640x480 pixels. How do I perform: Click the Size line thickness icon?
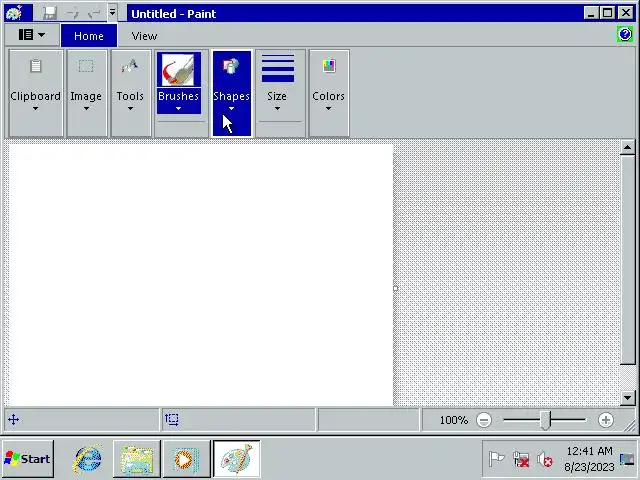click(277, 69)
